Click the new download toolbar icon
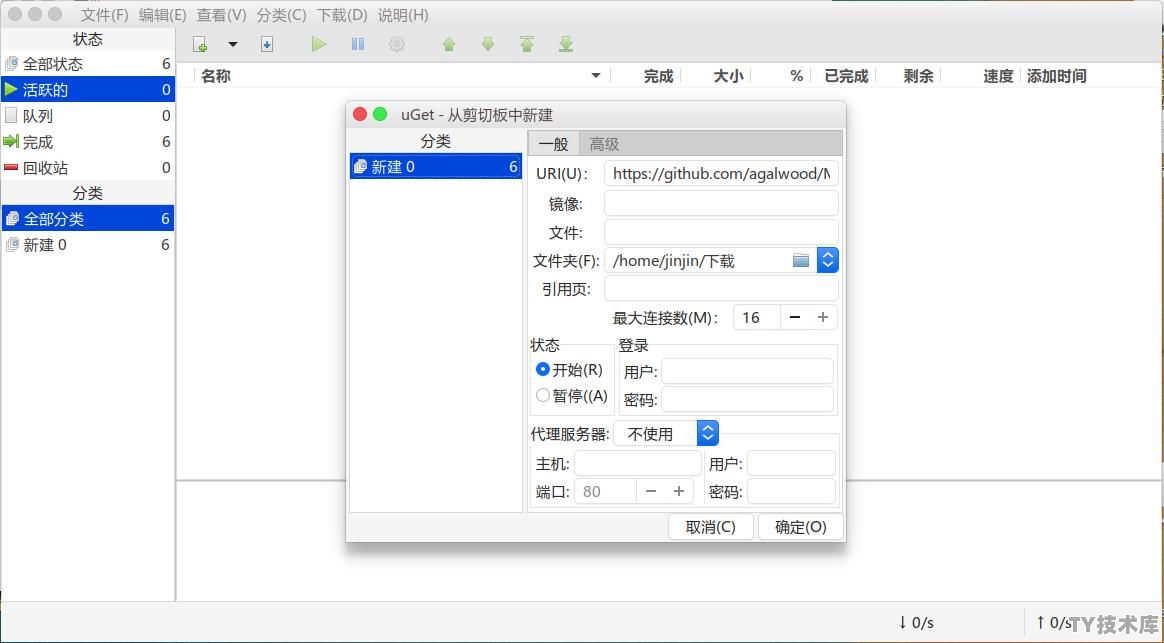Image resolution: width=1164 pixels, height=643 pixels. click(x=200, y=45)
